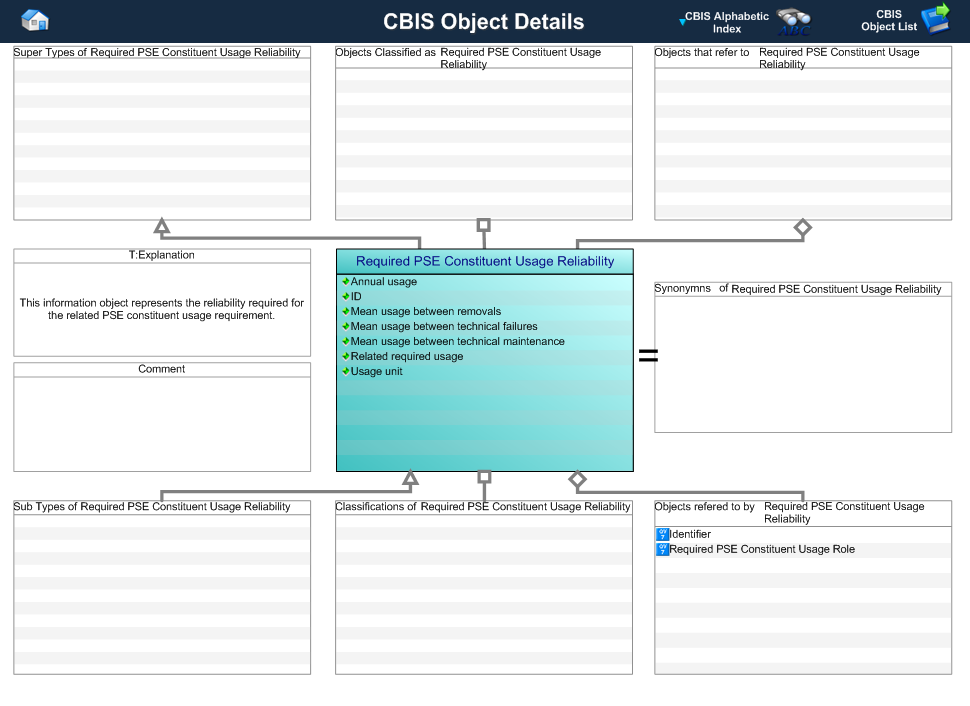Image resolution: width=970 pixels, height=706 pixels.
Task: Click the Comment box header
Action: (x=161, y=369)
